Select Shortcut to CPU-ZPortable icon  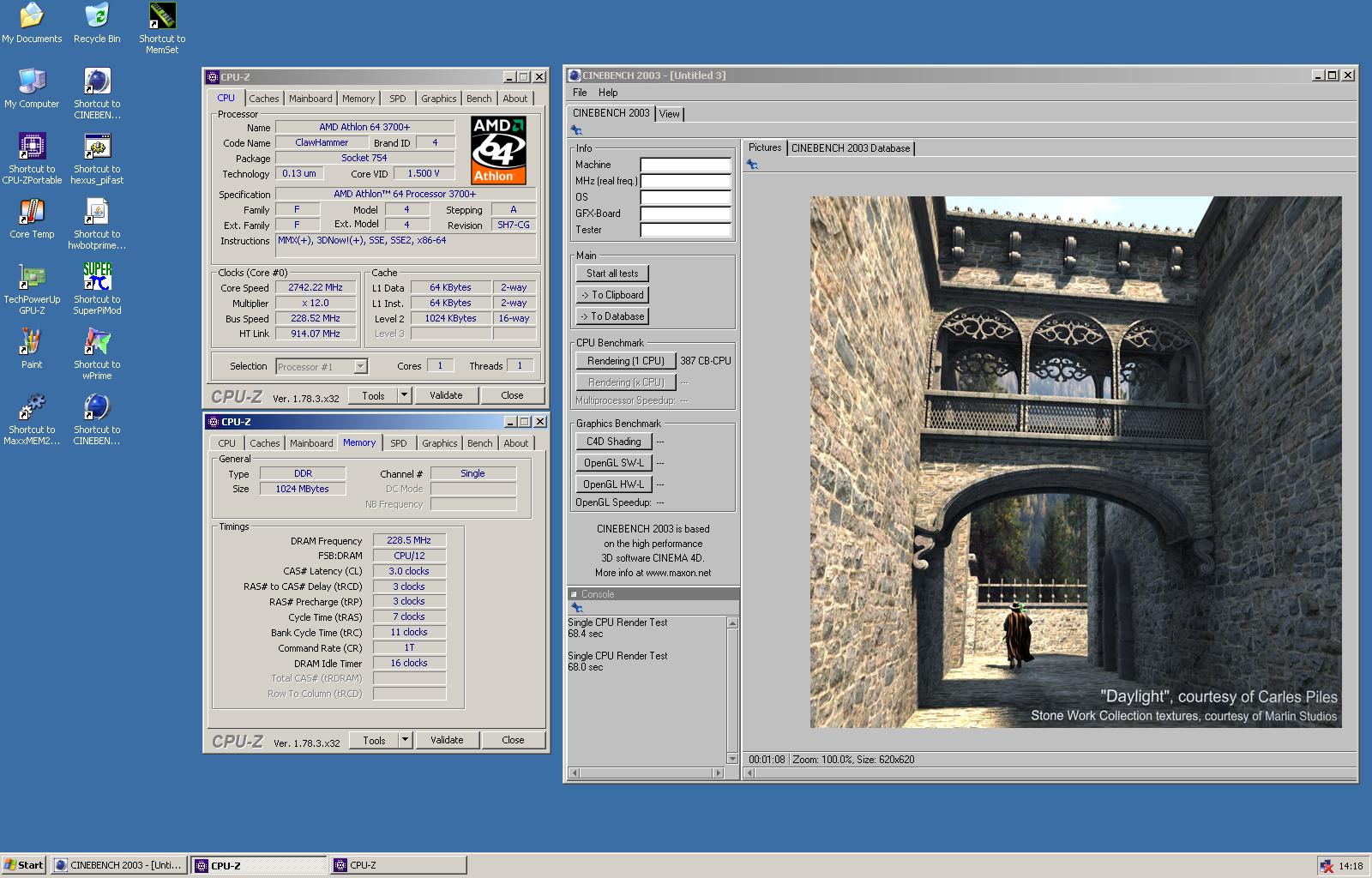pos(32,159)
